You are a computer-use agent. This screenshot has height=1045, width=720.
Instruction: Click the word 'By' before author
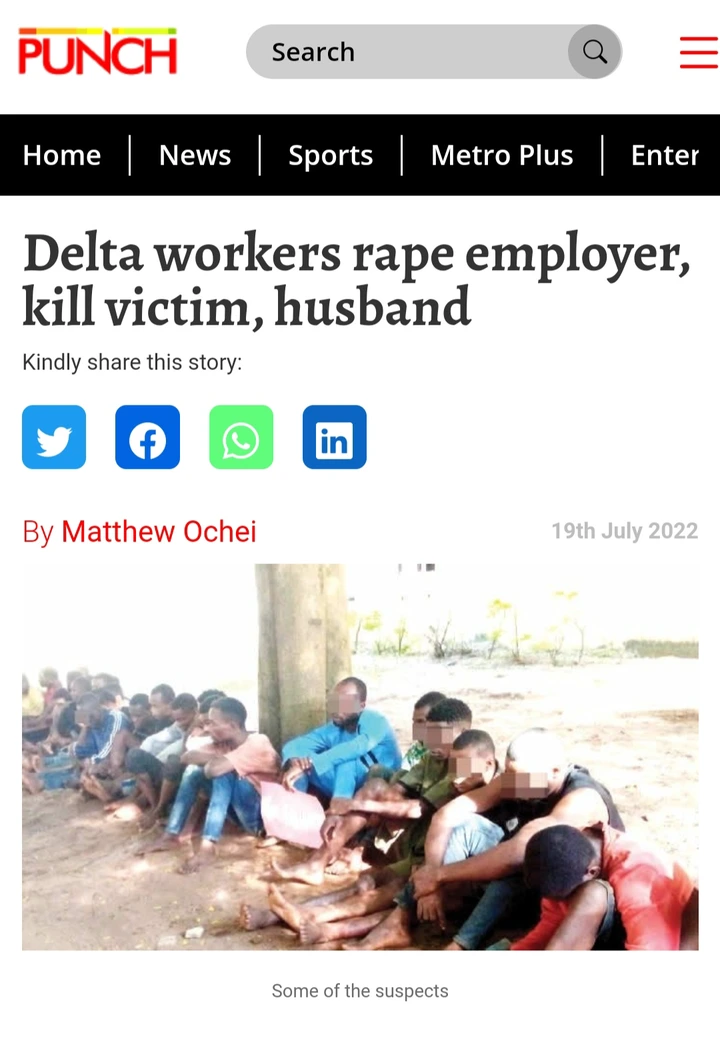[38, 532]
